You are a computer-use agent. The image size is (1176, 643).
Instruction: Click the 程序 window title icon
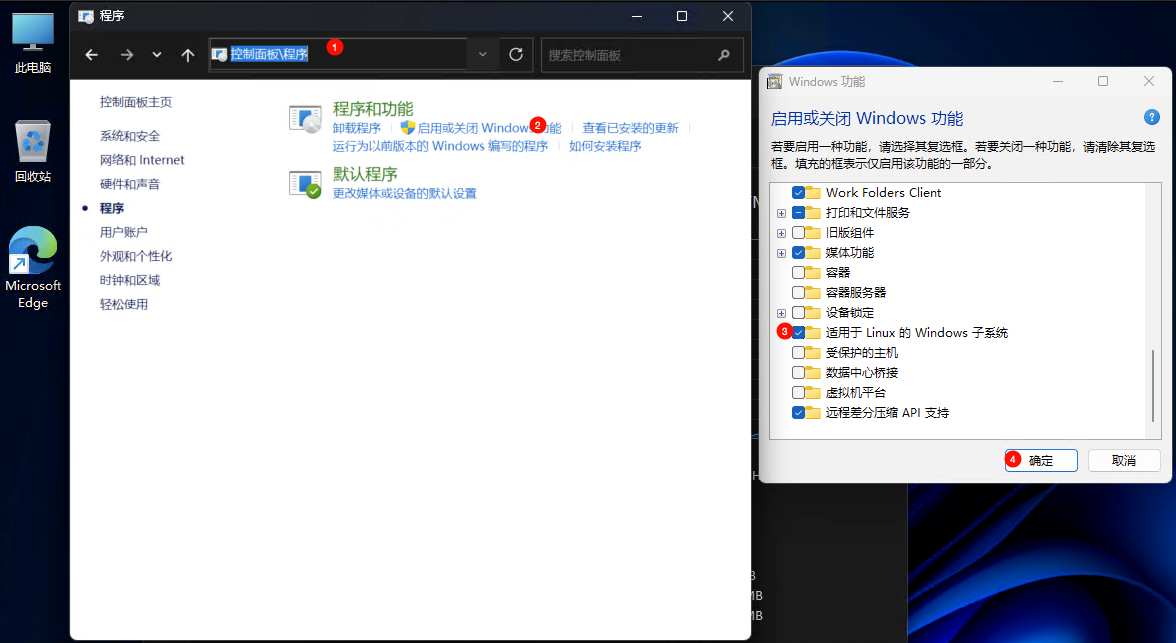[x=86, y=16]
